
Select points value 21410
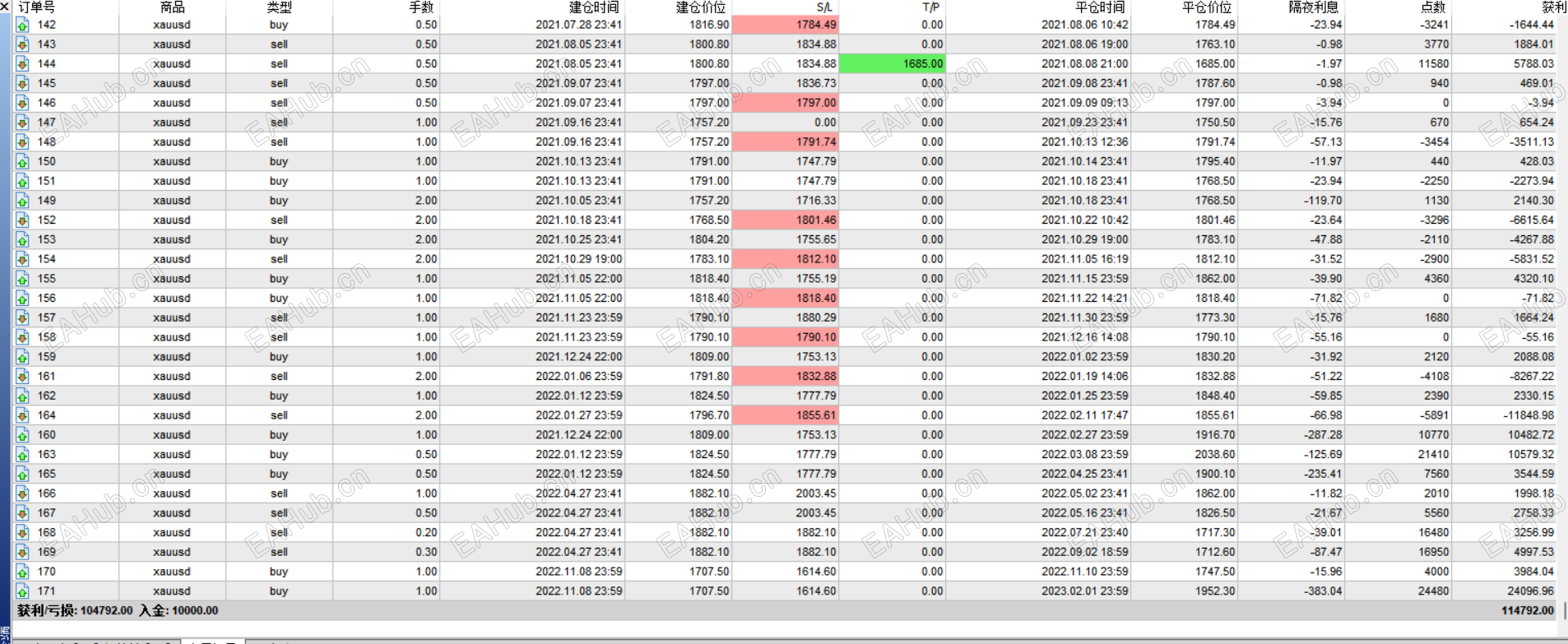click(1433, 455)
